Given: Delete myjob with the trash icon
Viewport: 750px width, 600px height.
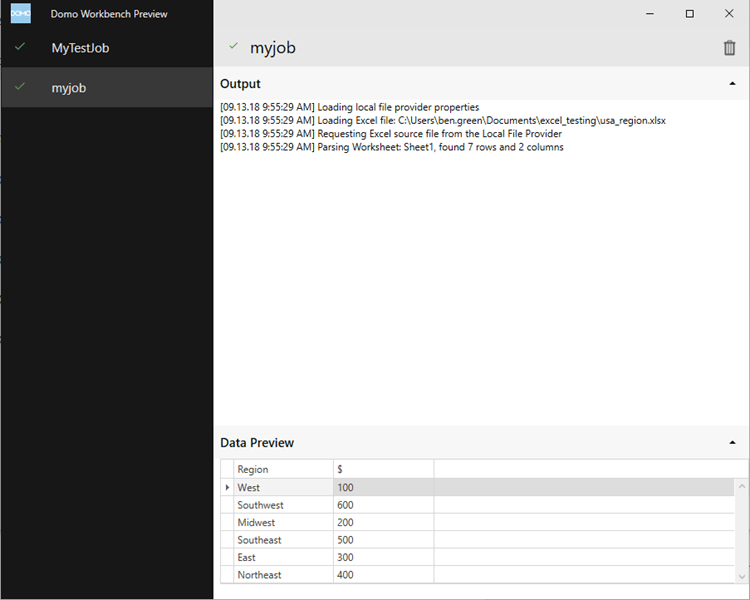Looking at the screenshot, I should (729, 48).
